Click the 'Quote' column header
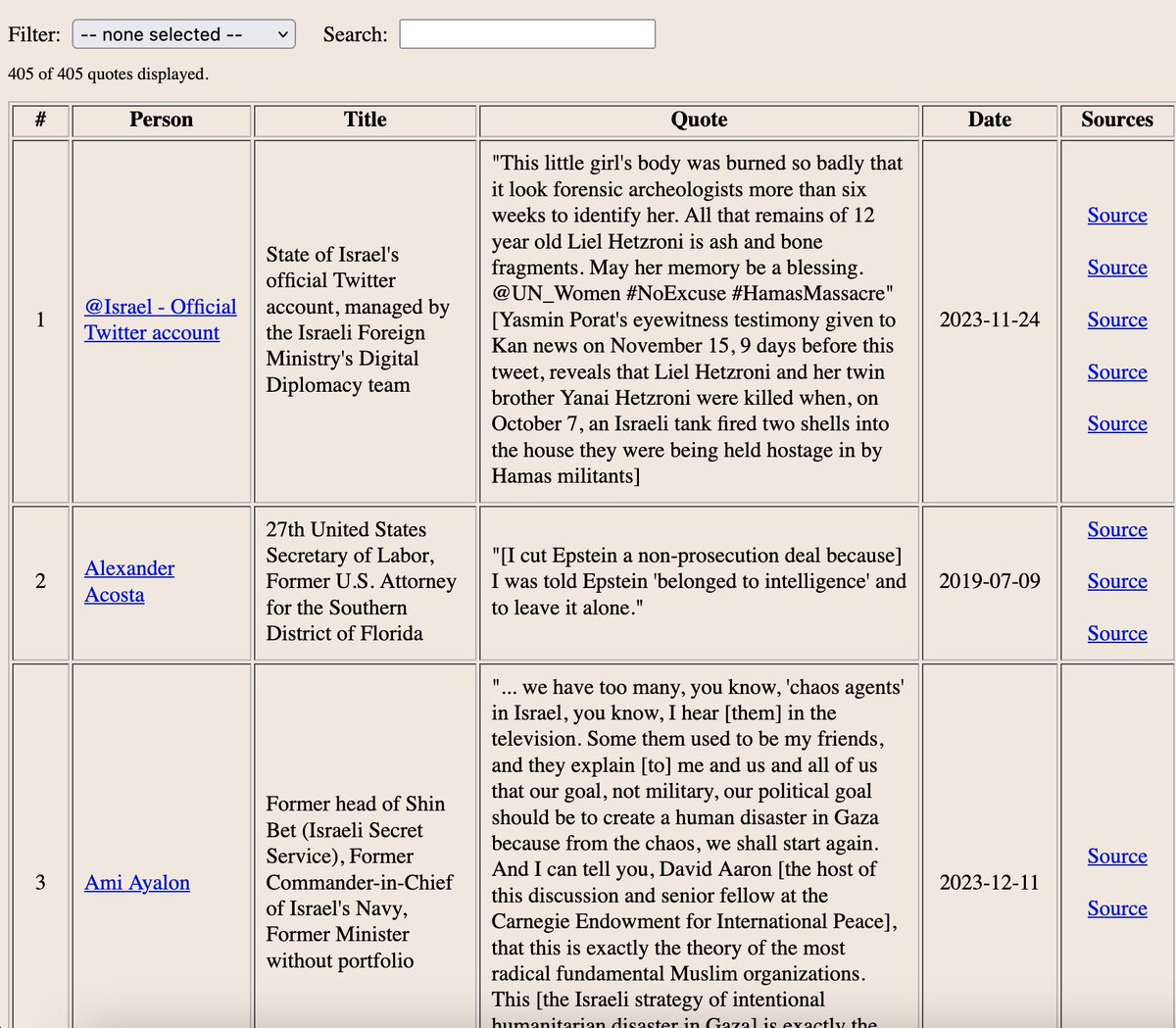This screenshot has height=1028, width=1176. click(699, 120)
